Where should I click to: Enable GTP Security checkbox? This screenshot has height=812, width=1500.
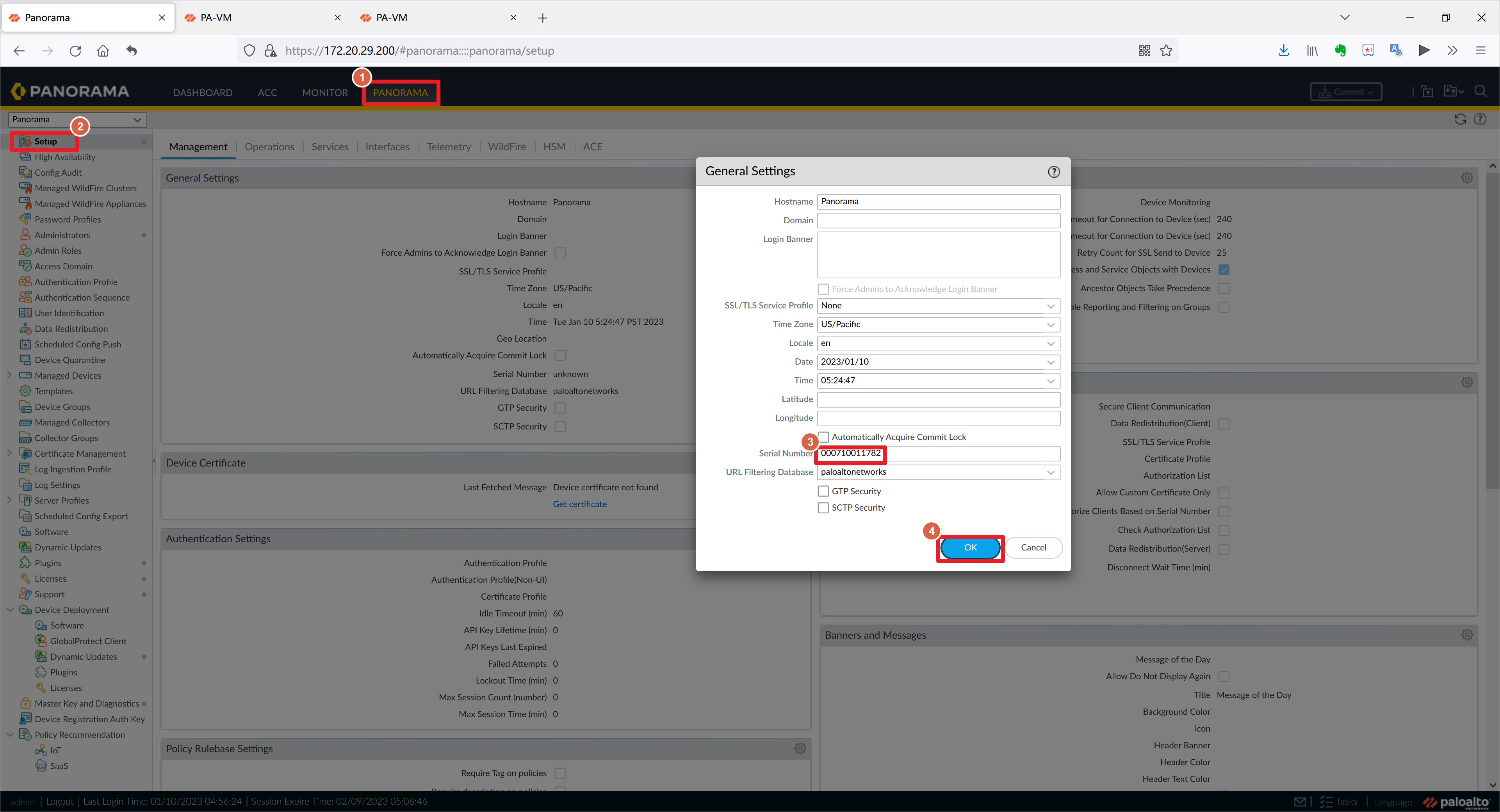pyautogui.click(x=824, y=490)
